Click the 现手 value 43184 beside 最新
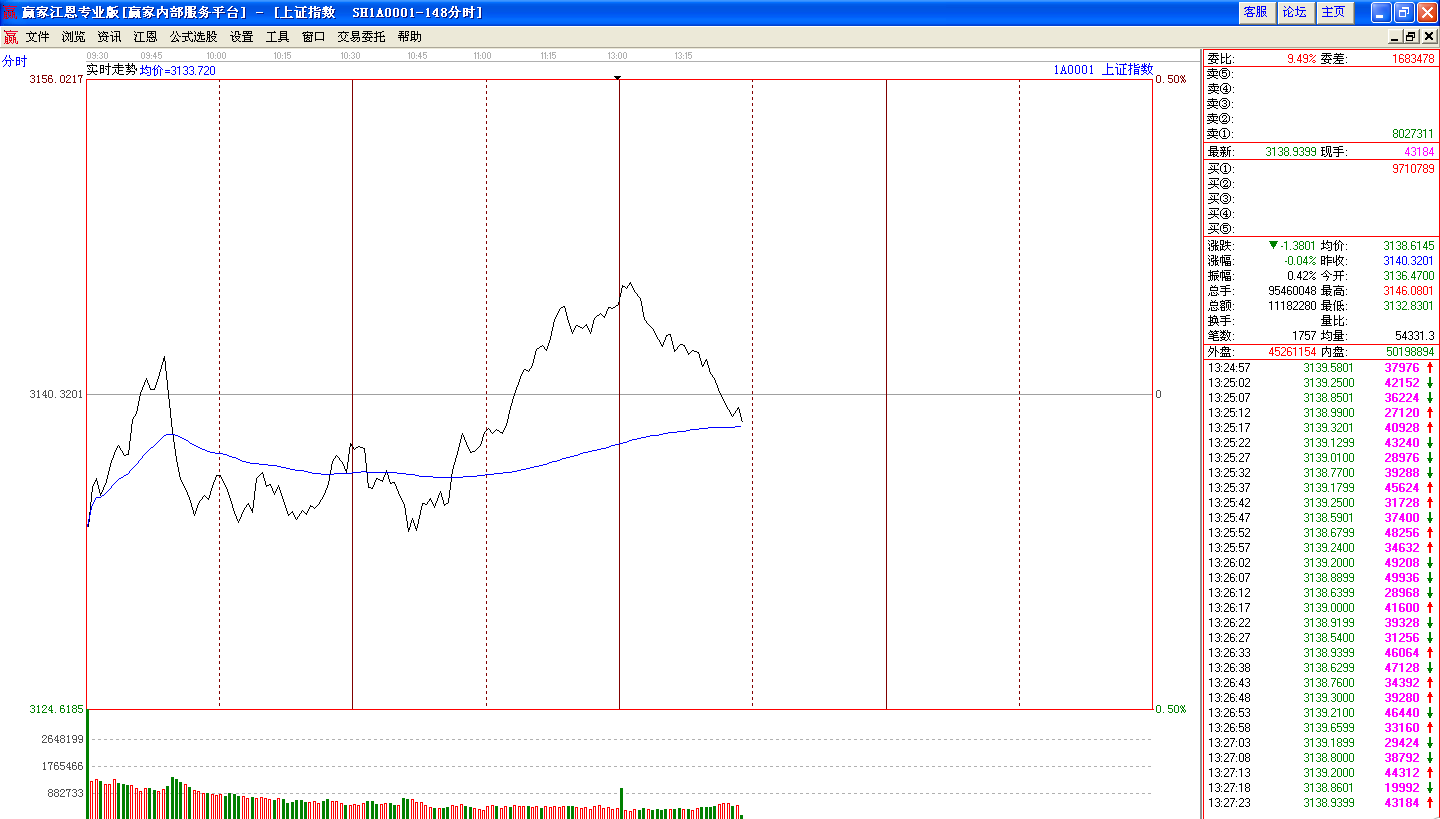This screenshot has height=819, width=1440. point(1419,152)
